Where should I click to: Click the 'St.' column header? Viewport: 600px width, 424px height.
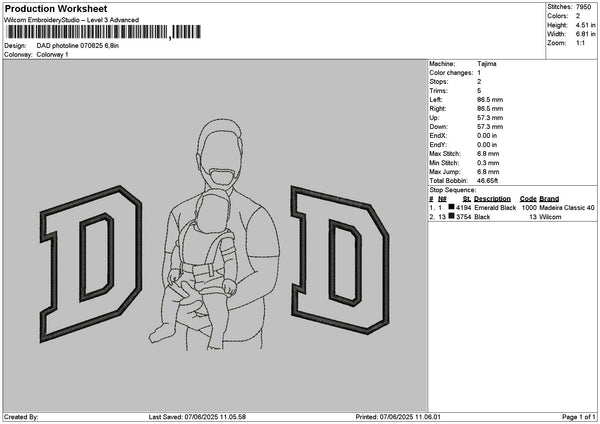click(466, 199)
